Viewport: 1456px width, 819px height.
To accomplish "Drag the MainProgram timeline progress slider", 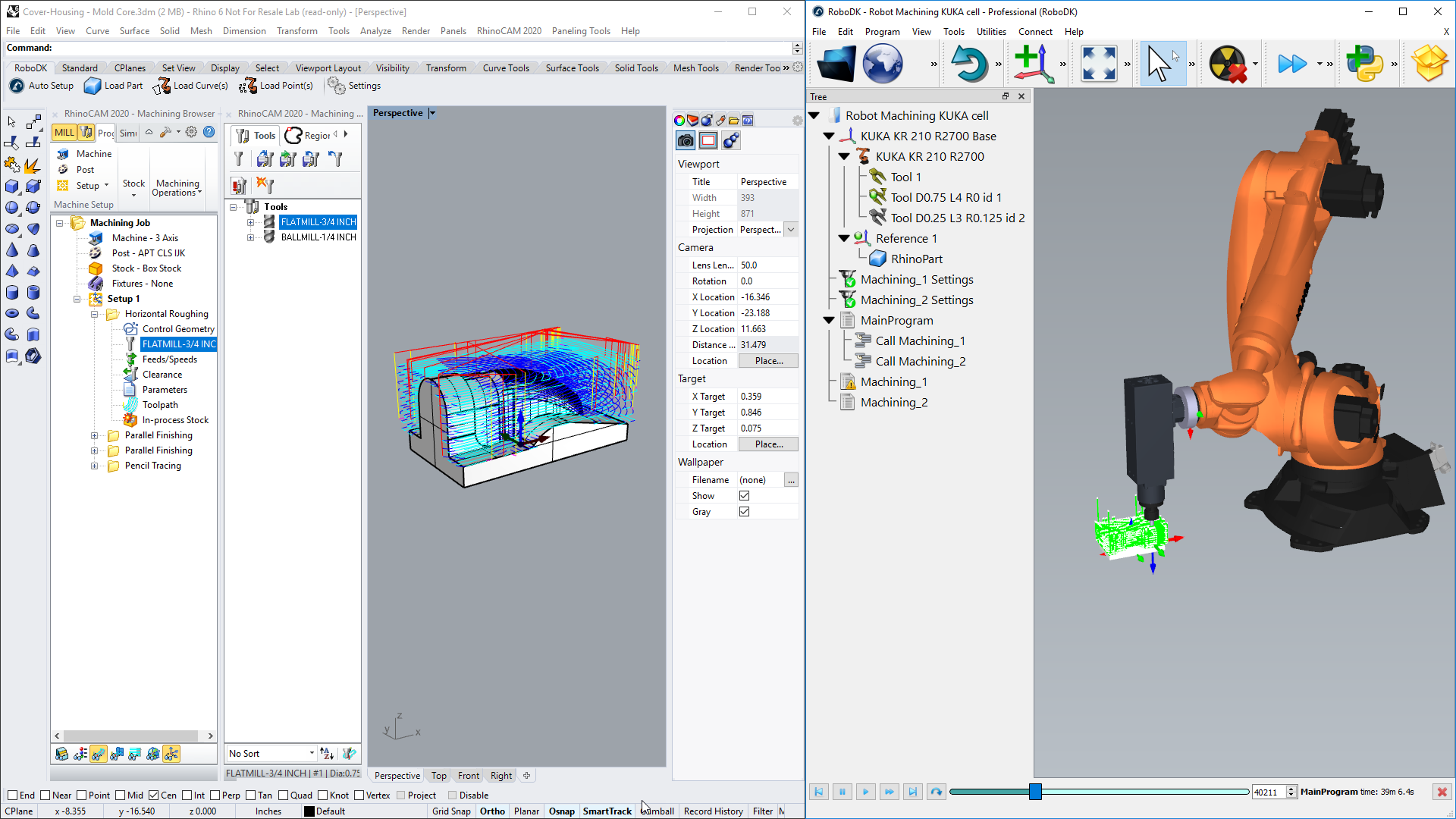I will click(x=1035, y=791).
